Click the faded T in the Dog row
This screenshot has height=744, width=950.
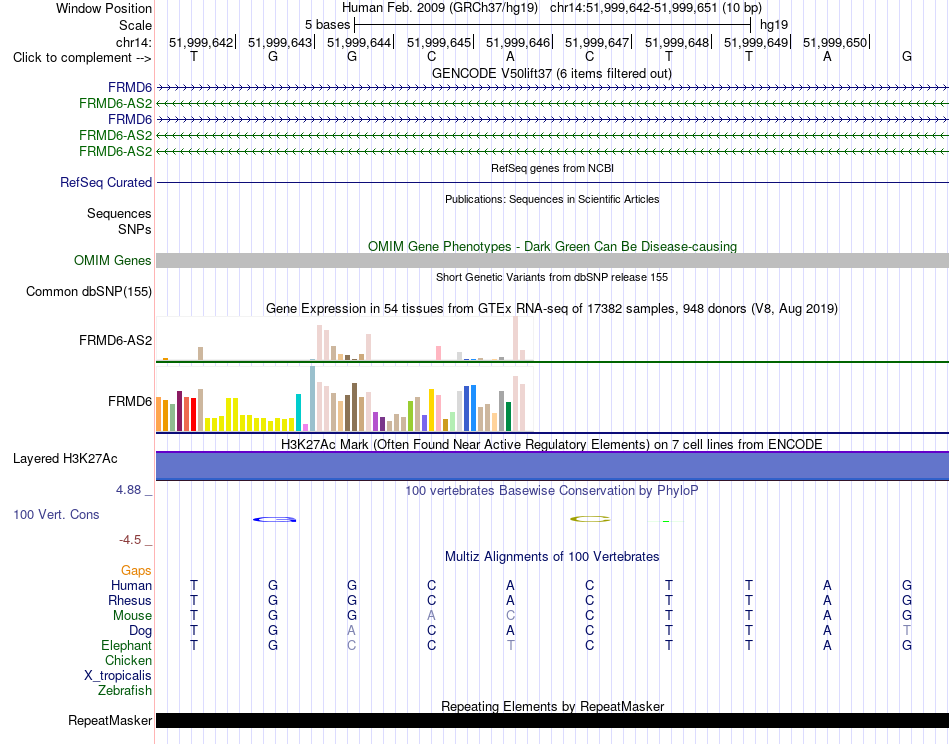[907, 630]
